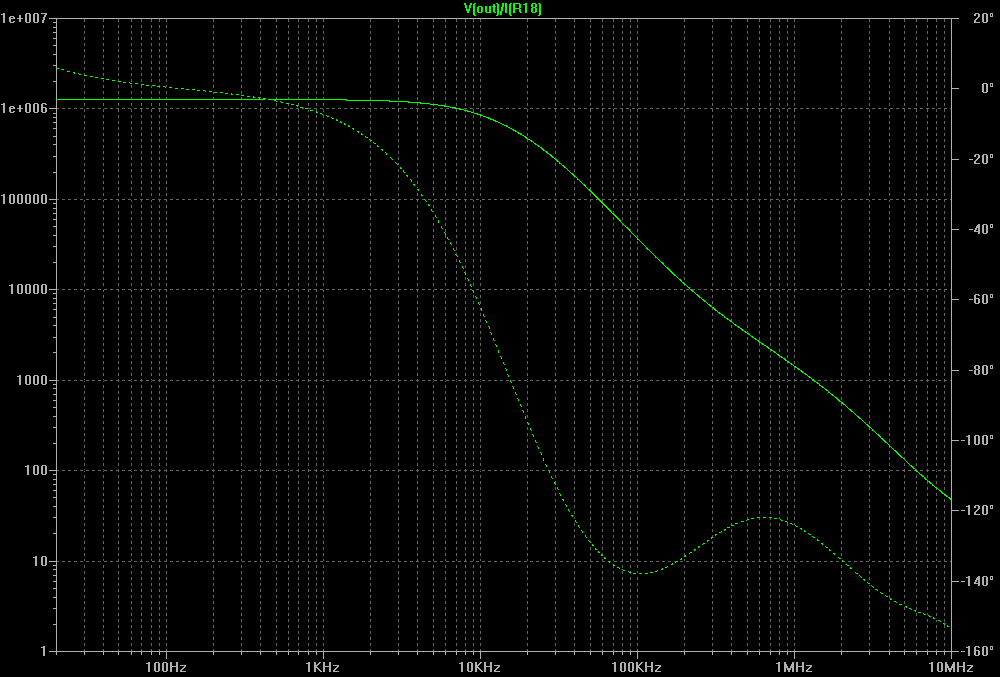Click the 100KHz frequency axis label
This screenshot has height=677, width=1000.
636,667
